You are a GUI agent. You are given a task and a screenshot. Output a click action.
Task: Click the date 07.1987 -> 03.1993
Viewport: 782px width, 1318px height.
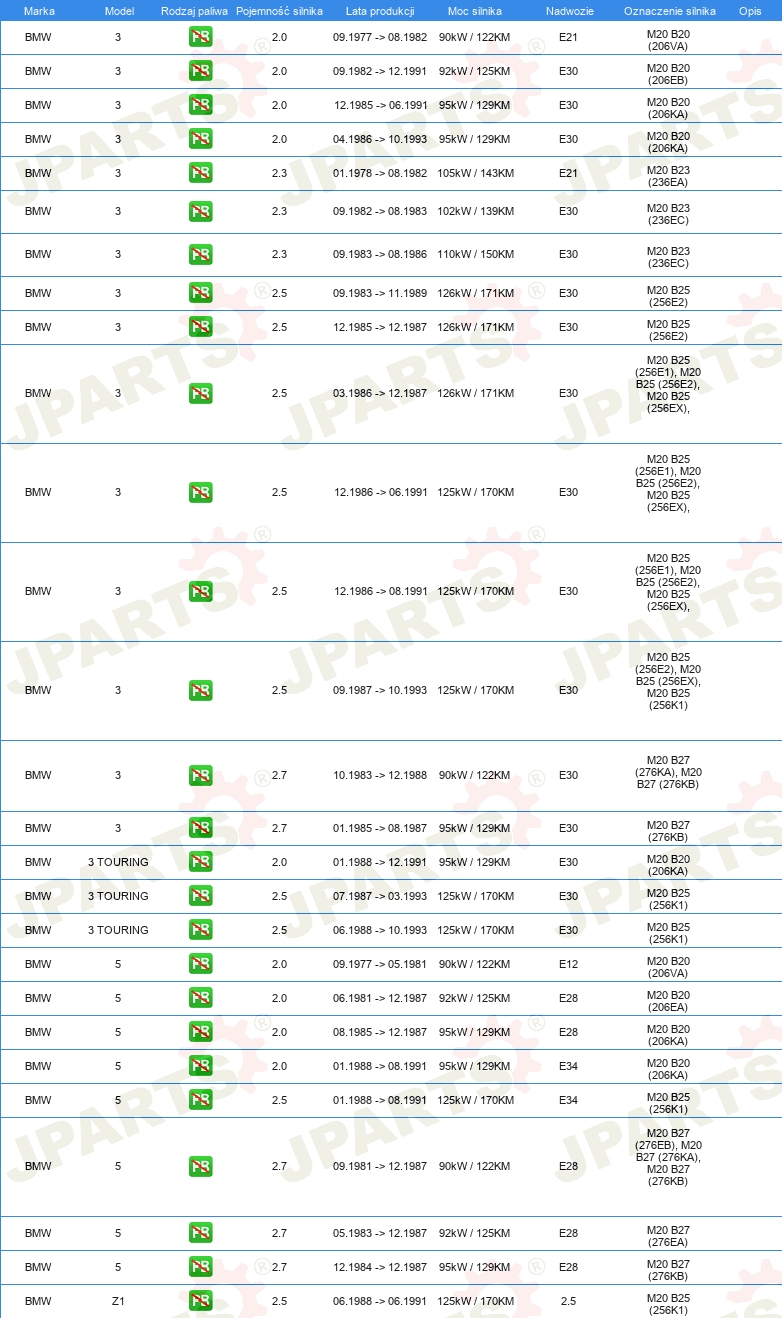coord(380,896)
